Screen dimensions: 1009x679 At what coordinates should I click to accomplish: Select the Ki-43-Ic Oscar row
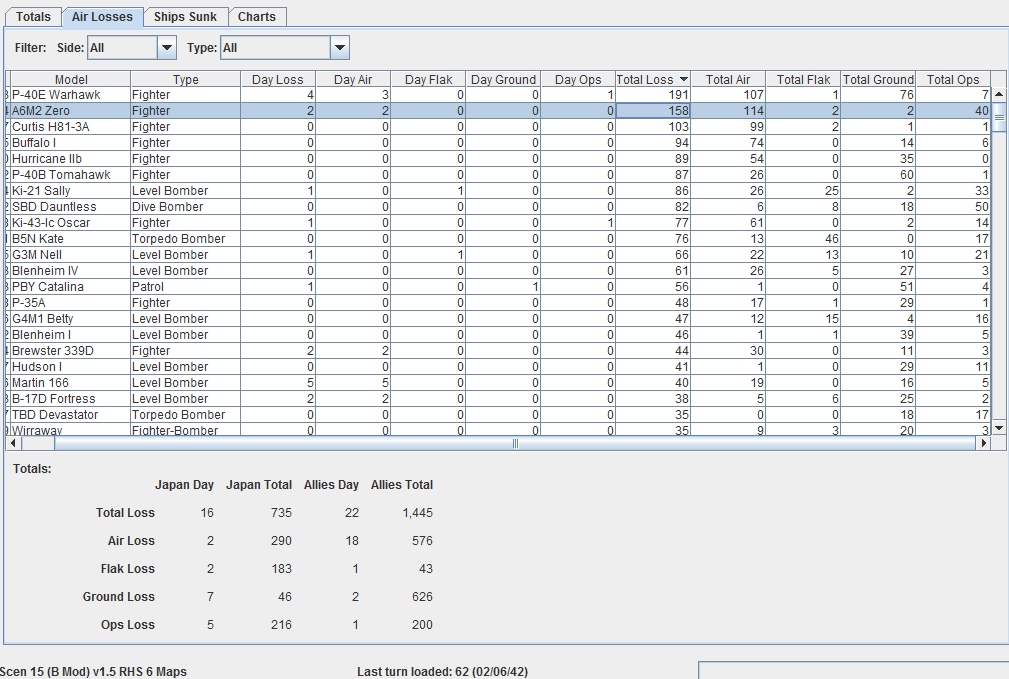pyautogui.click(x=498, y=223)
